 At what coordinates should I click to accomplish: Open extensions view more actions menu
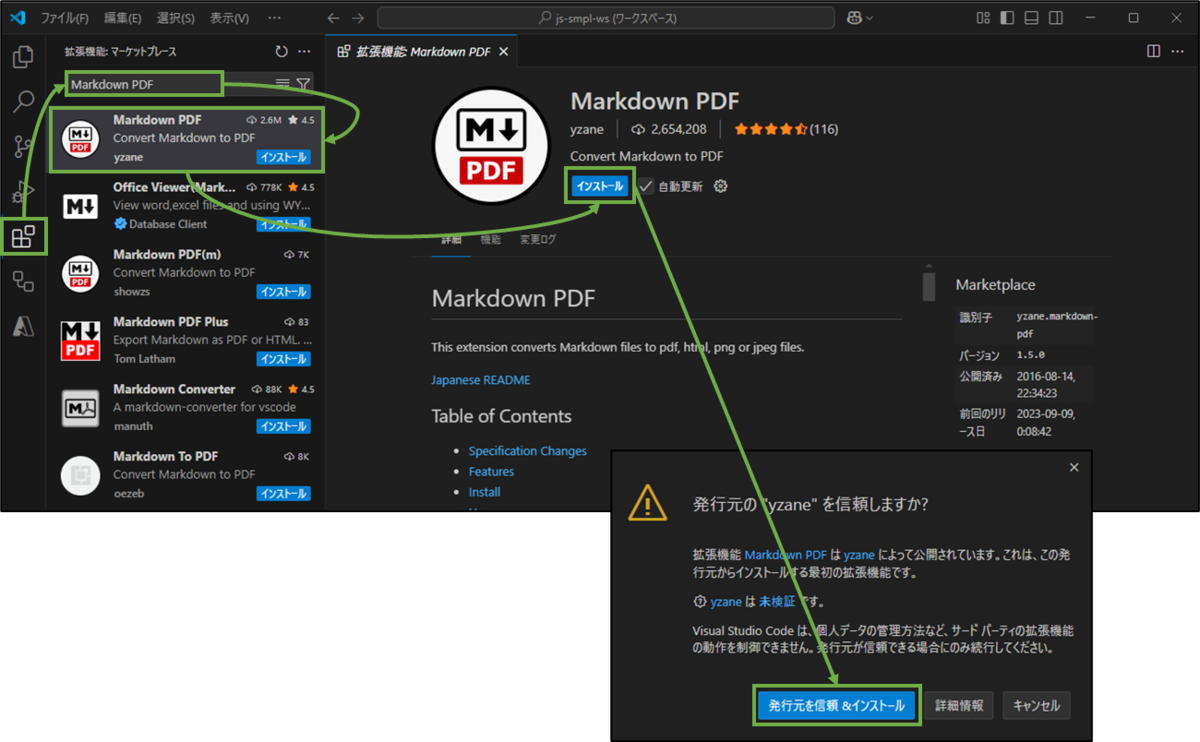(x=304, y=51)
